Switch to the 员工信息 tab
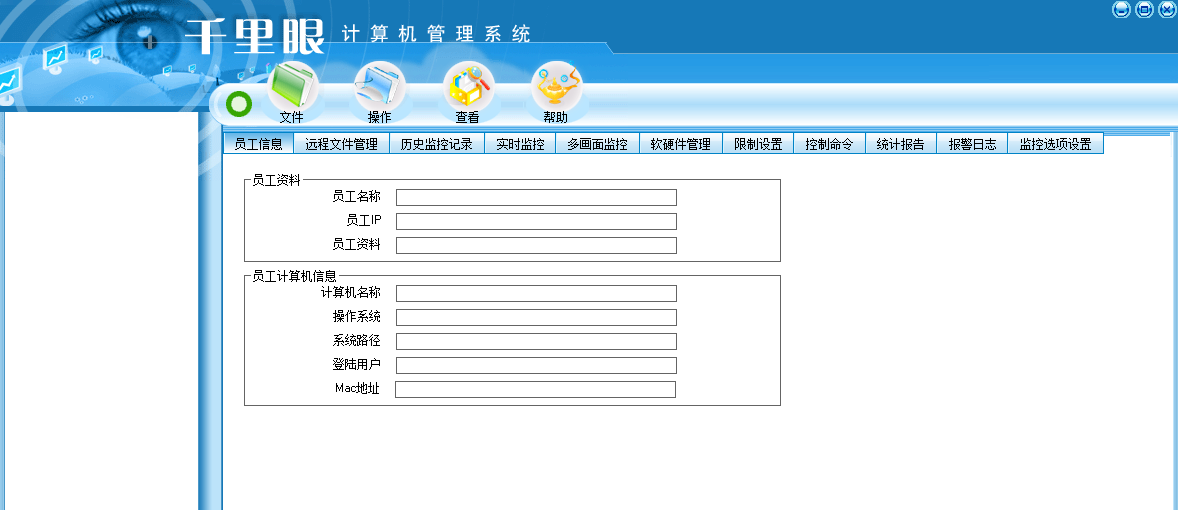The image size is (1178, 510). pyautogui.click(x=258, y=143)
